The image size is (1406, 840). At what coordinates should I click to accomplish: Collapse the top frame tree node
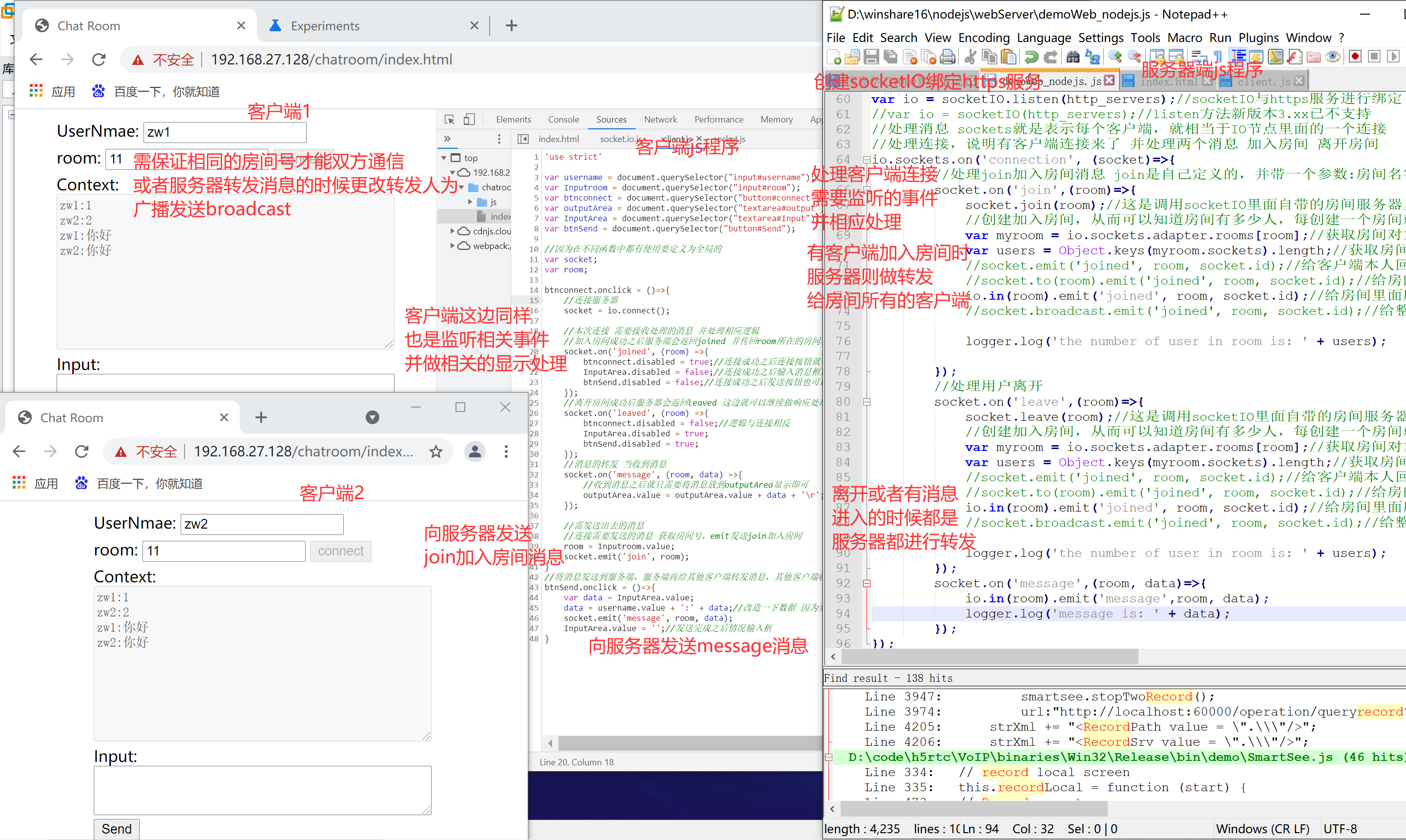[x=444, y=158]
